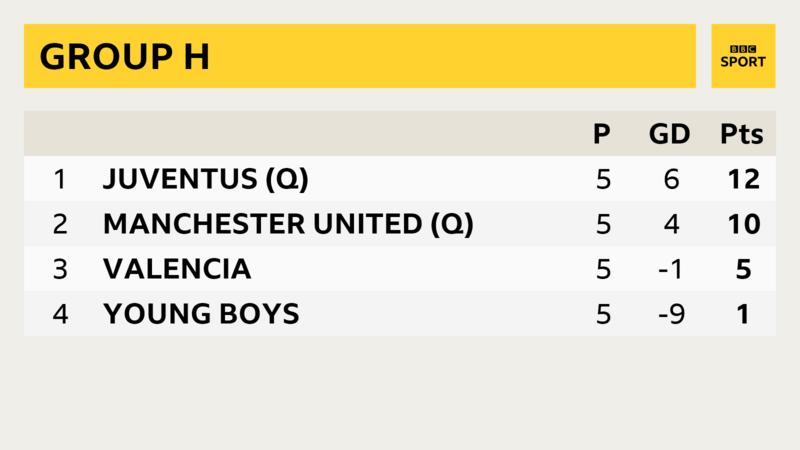800x450 pixels.
Task: Click the GD column header
Action: [669, 134]
